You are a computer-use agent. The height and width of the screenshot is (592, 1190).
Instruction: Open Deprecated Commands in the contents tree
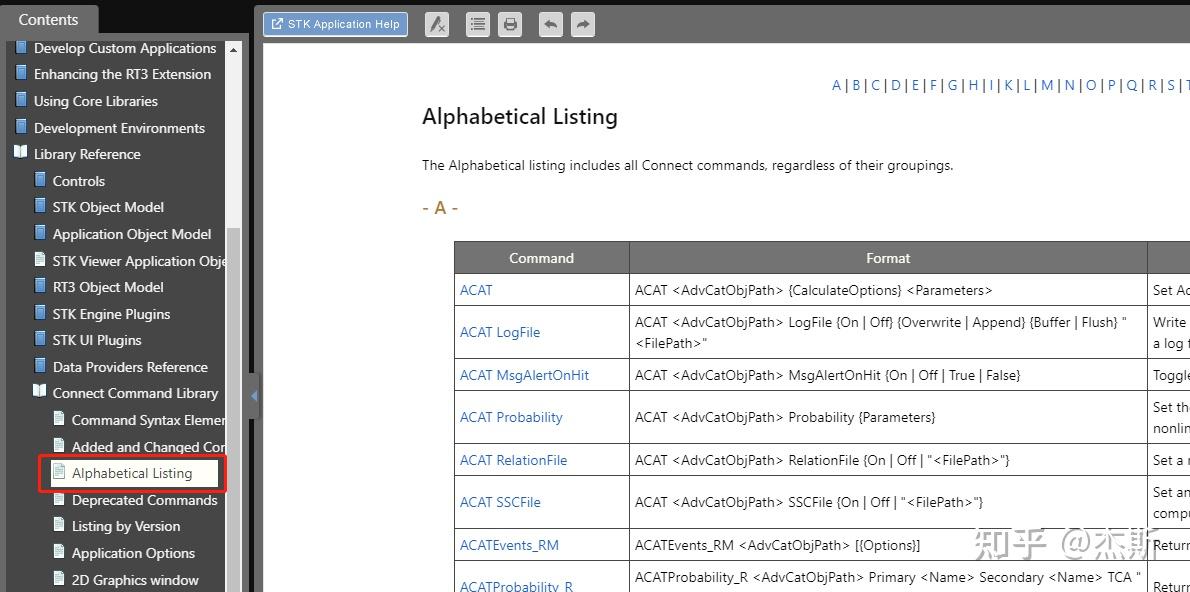[x=144, y=500]
